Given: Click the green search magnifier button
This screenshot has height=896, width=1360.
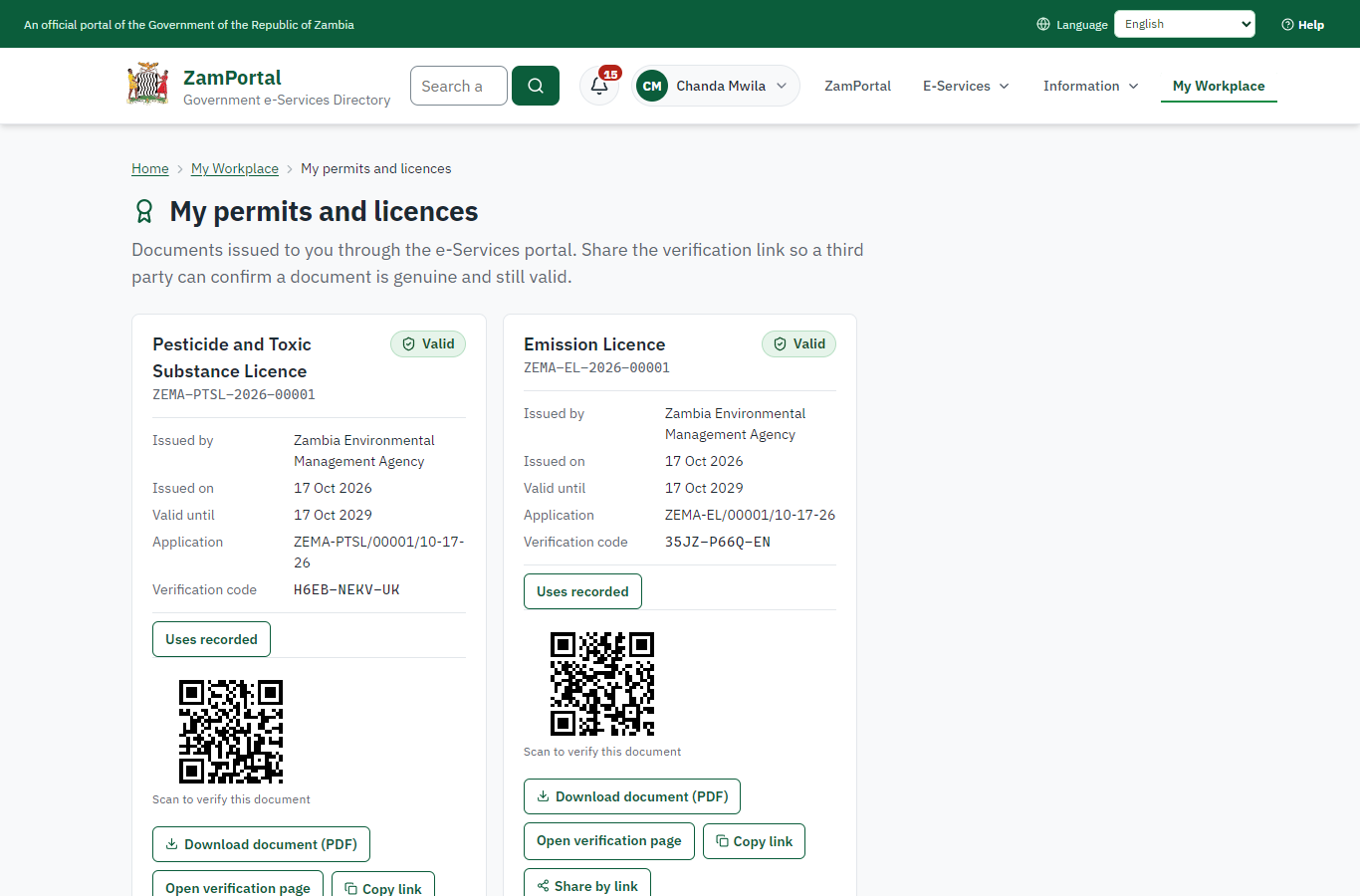Looking at the screenshot, I should click(x=536, y=86).
